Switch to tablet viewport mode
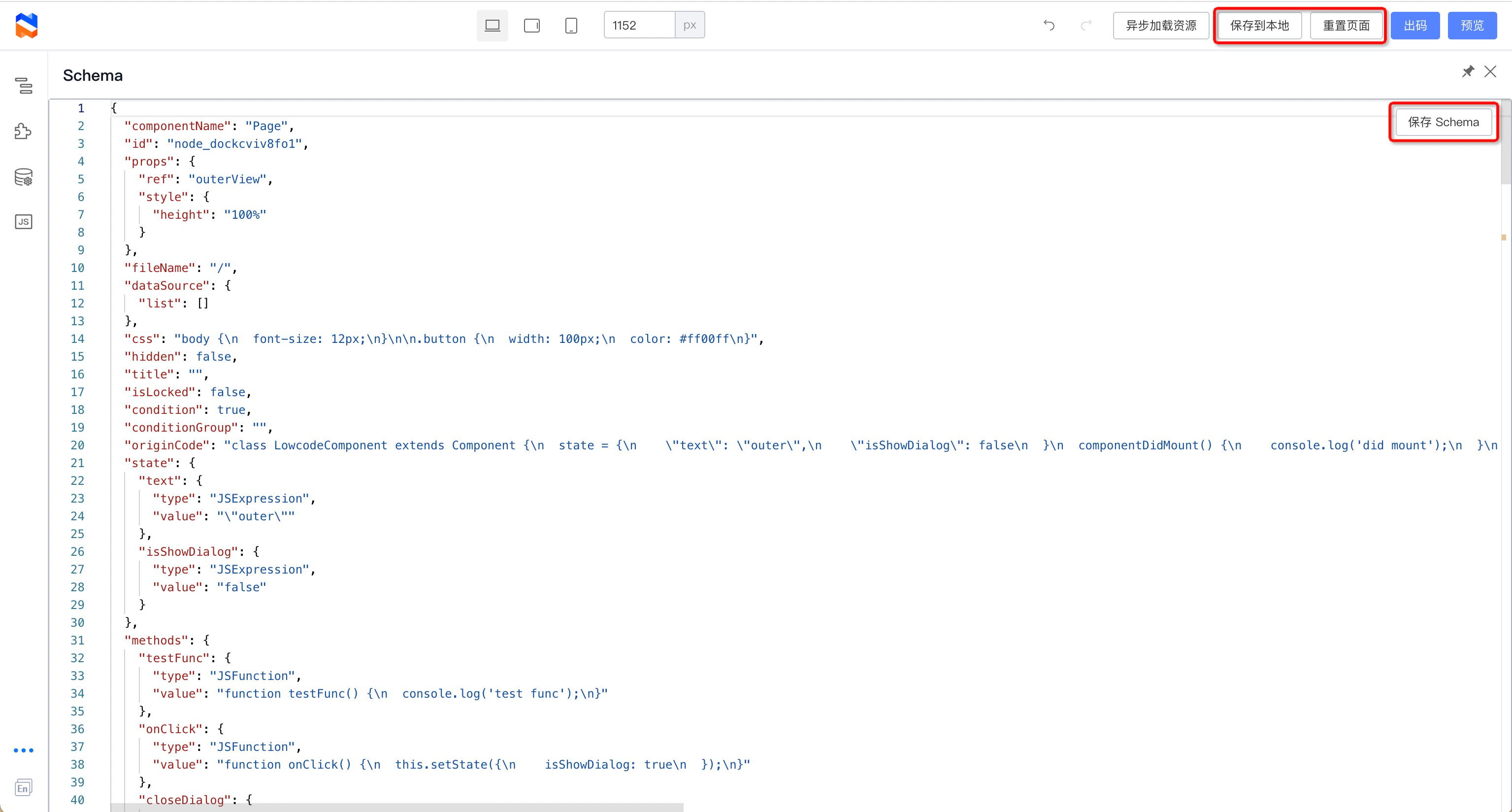Screen dimensions: 1512x812 pyautogui.click(x=532, y=25)
